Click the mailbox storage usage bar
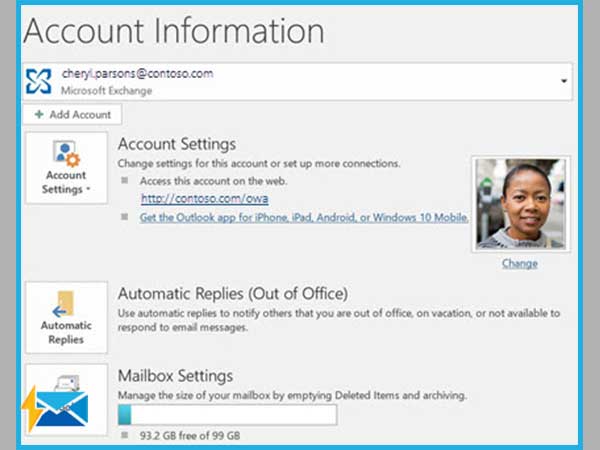Viewport: 600px width, 450px height. pyautogui.click(x=227, y=415)
